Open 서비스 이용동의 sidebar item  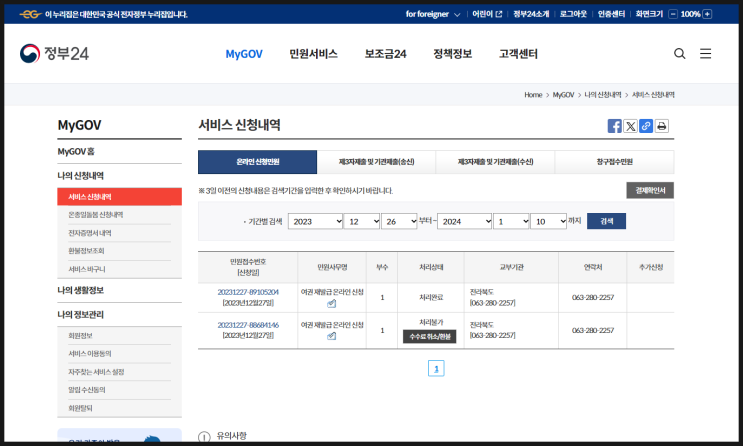[x=90, y=354]
